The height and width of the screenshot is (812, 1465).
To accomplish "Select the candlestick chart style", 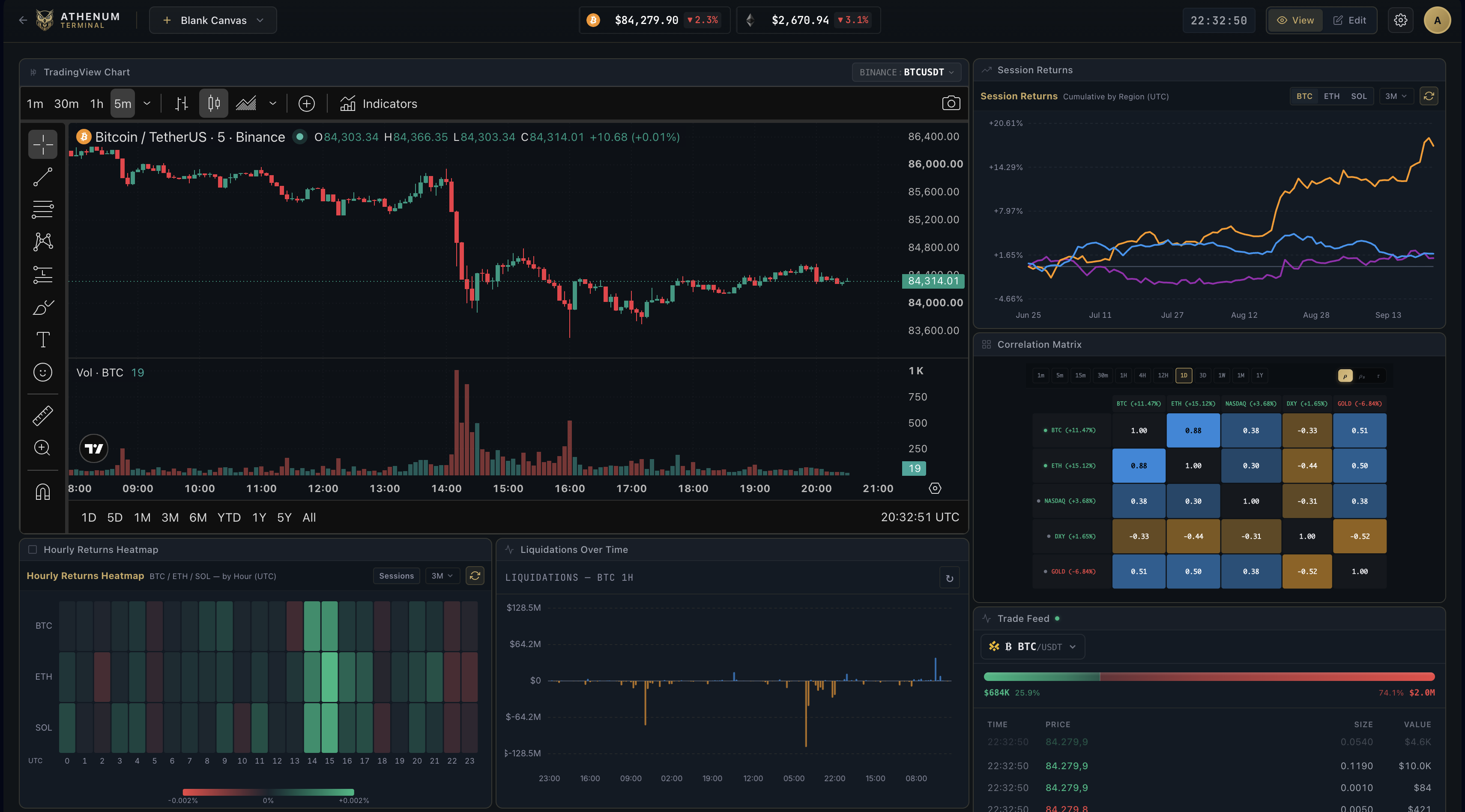I will (214, 104).
